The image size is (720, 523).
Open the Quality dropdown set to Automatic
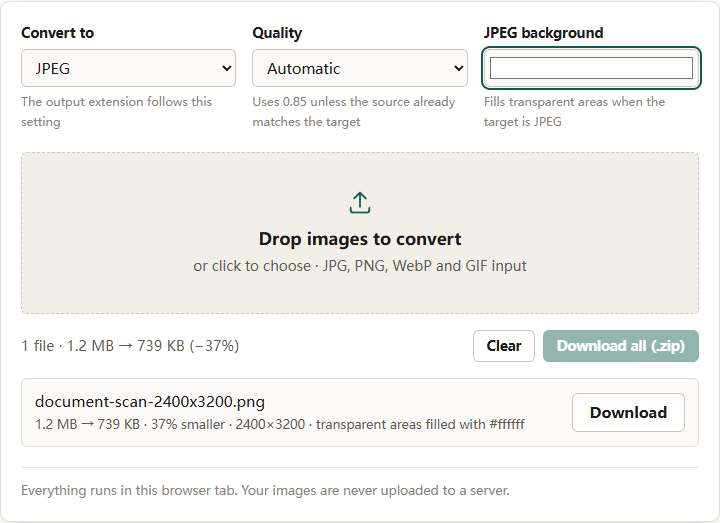[x=360, y=68]
